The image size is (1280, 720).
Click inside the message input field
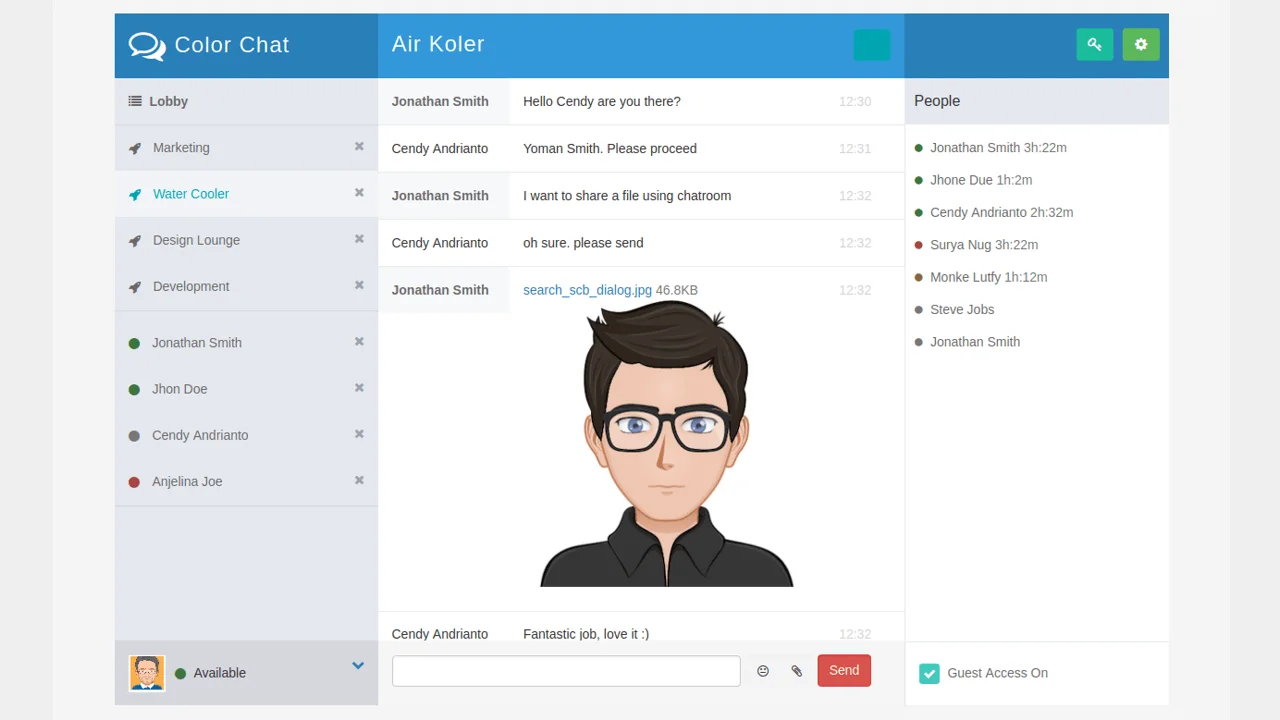pyautogui.click(x=565, y=671)
